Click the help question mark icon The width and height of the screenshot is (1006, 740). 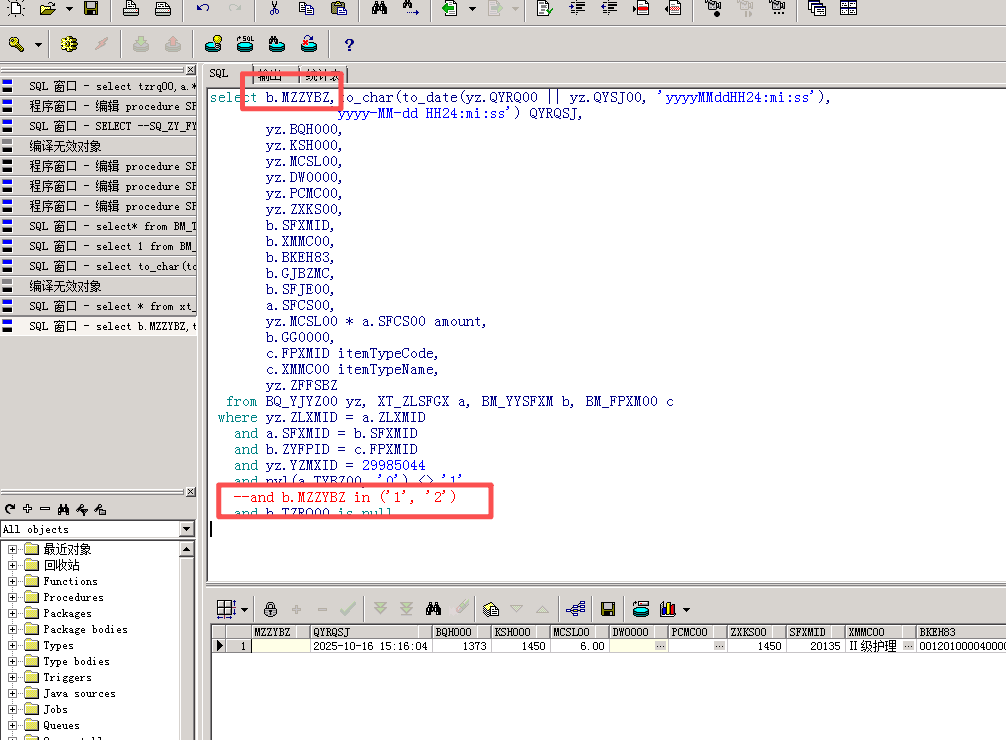tap(349, 45)
